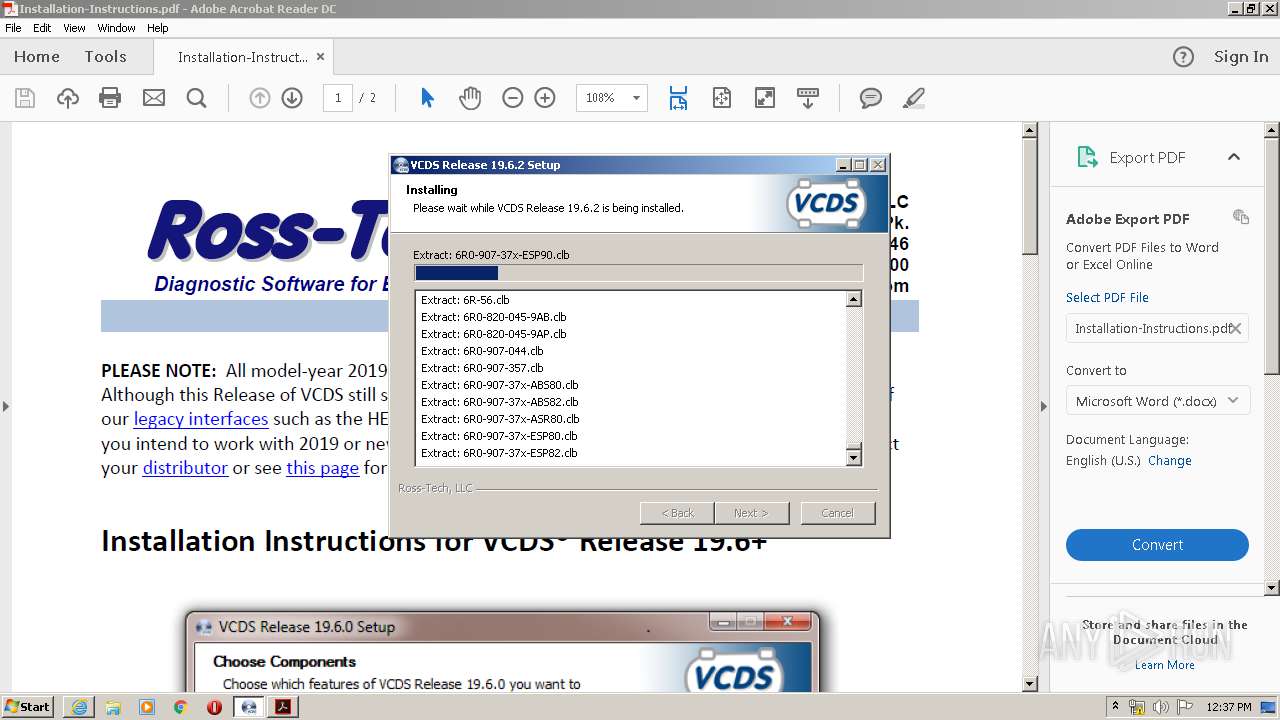
Task: Open the Window menu
Action: 117,28
